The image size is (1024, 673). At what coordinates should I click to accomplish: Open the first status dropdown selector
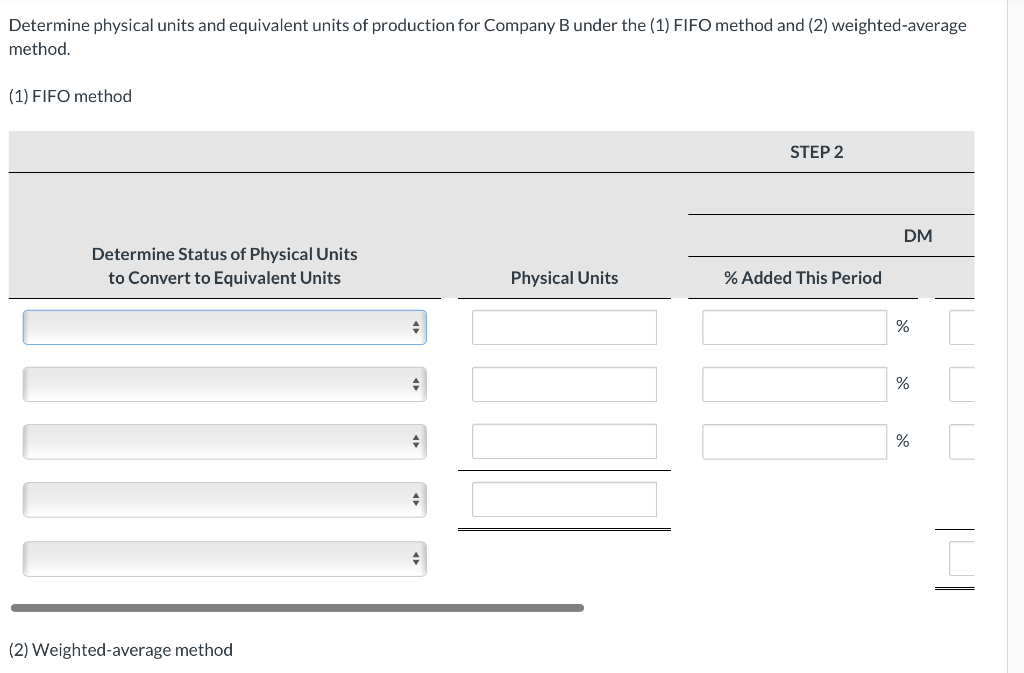tap(224, 327)
